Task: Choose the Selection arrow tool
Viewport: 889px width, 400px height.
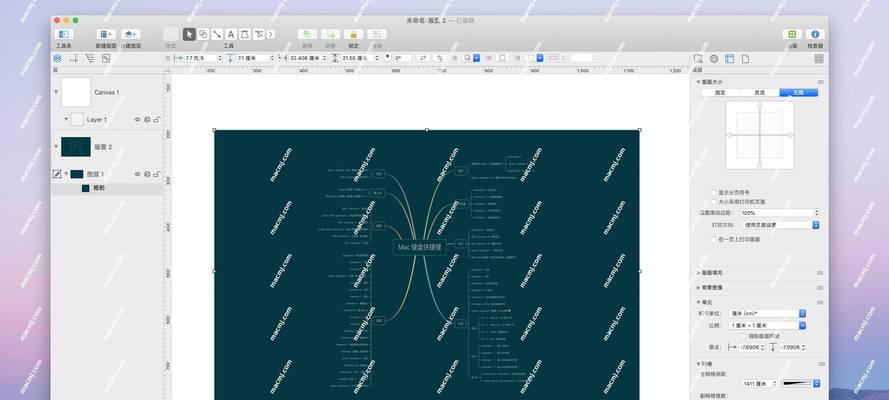Action: coord(189,34)
